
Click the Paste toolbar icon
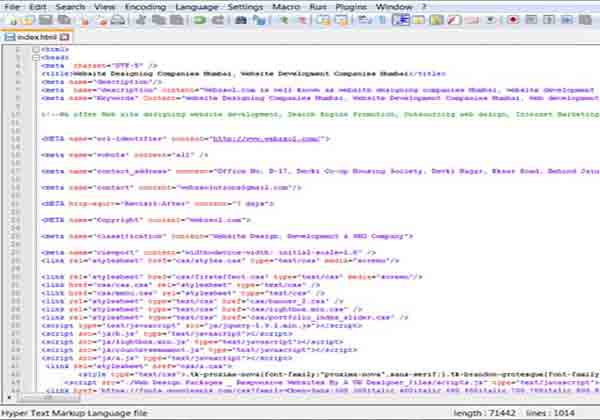point(176,20)
